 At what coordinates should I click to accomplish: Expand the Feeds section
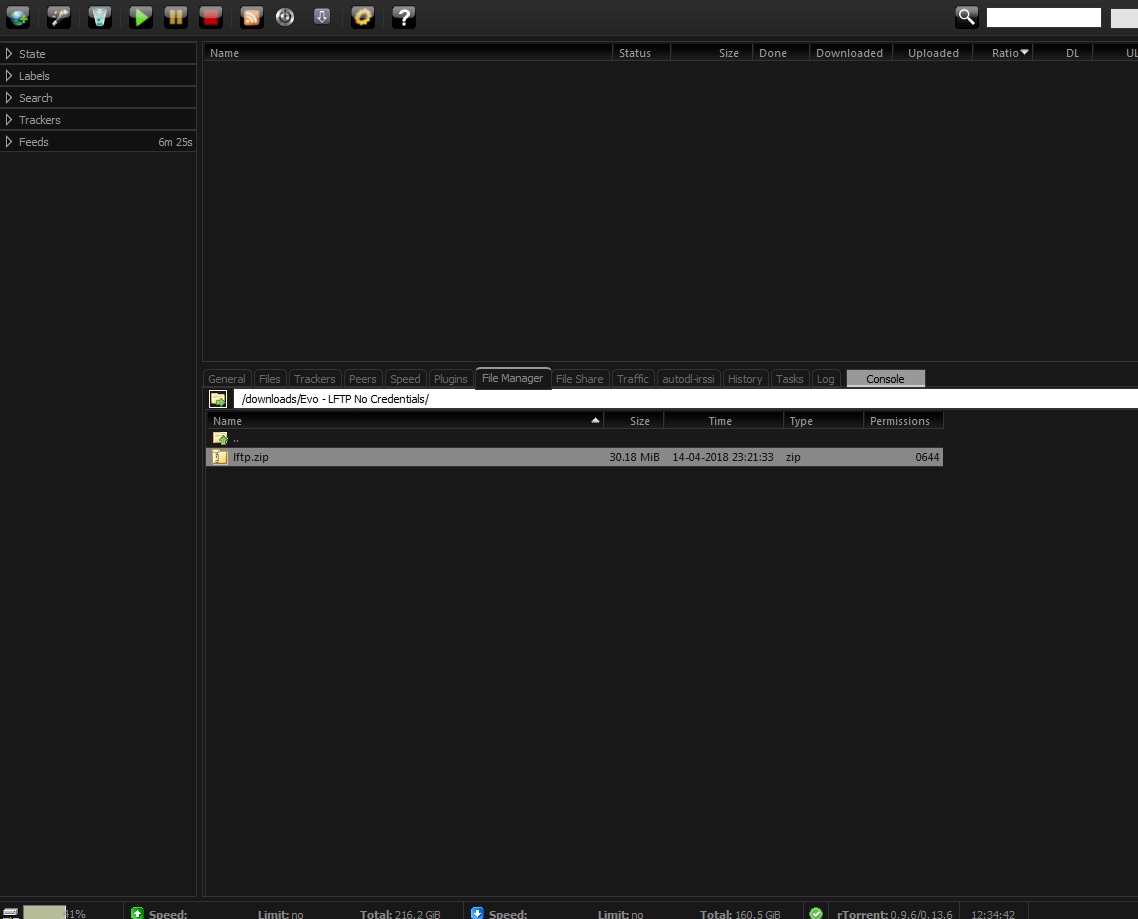(x=33, y=141)
